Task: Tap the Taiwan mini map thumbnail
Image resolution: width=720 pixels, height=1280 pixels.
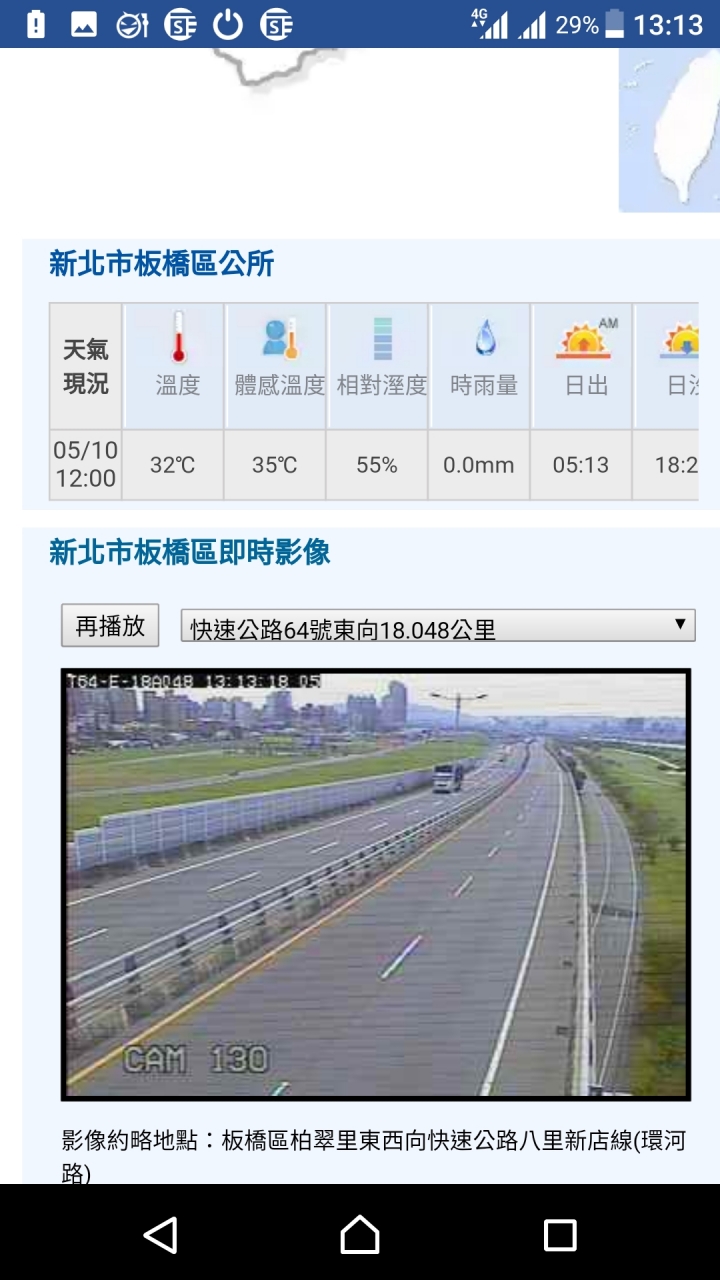Action: (x=669, y=130)
